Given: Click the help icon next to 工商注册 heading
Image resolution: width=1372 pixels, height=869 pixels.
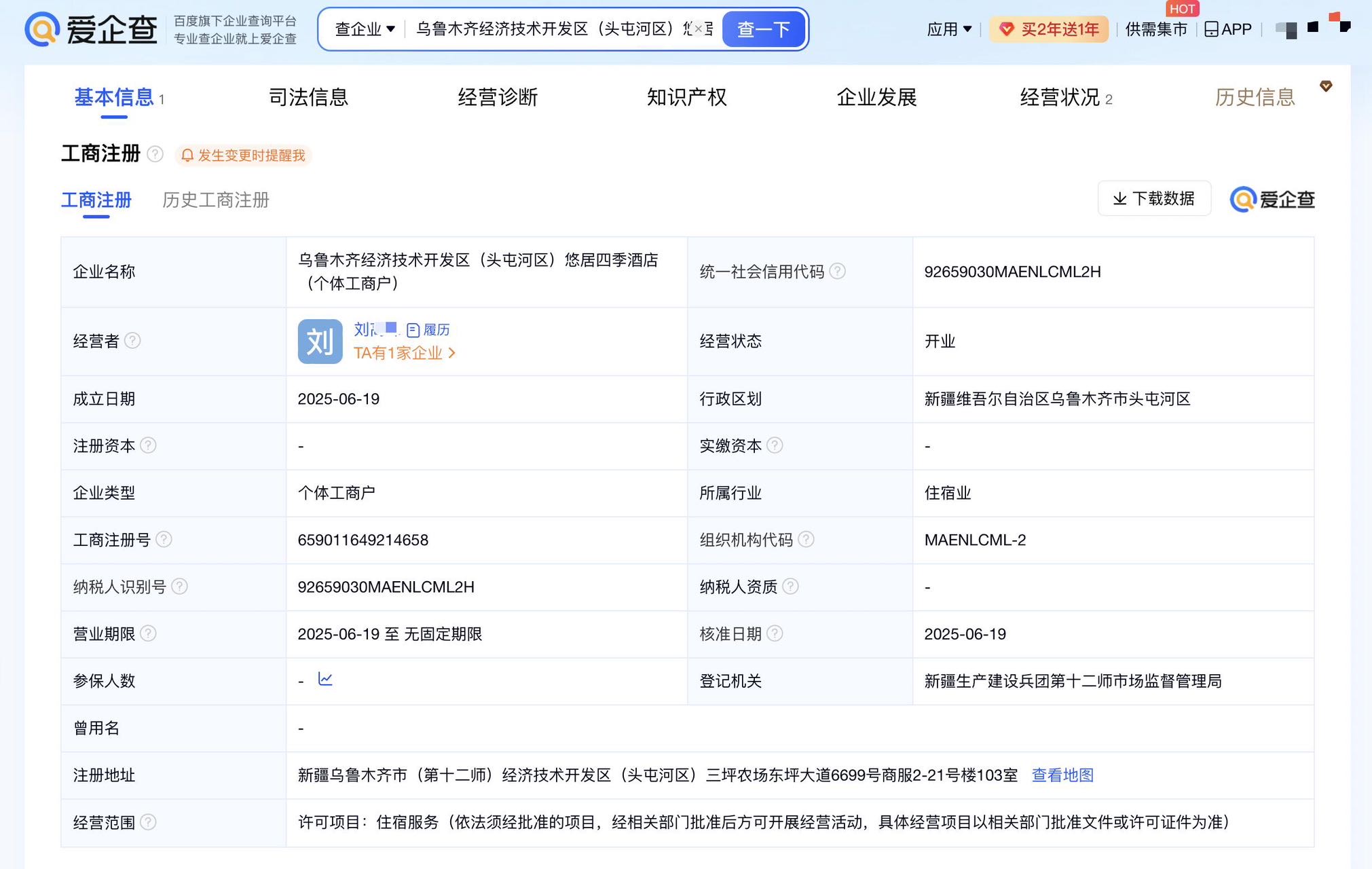Looking at the screenshot, I should click(x=155, y=154).
